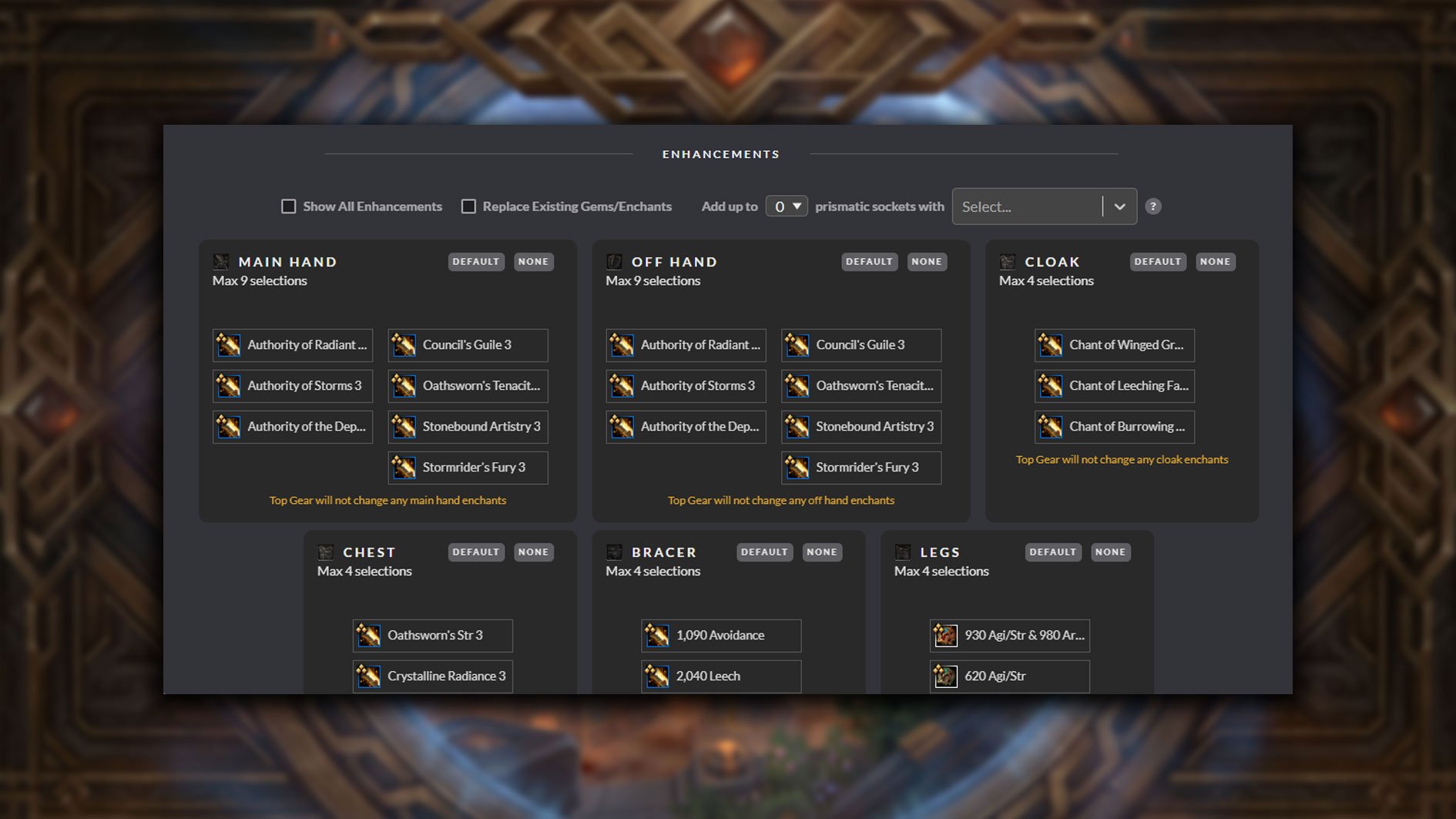Screen dimensions: 1456x819
Task: Select Off Hand Authority of Radiant icon
Action: [x=622, y=345]
